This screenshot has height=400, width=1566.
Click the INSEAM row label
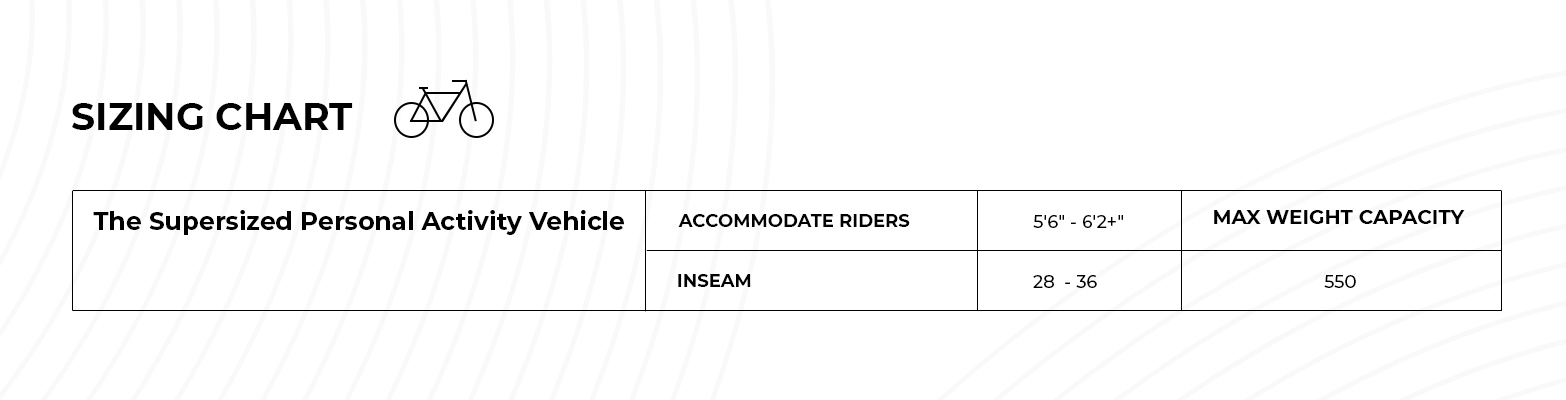coord(714,281)
